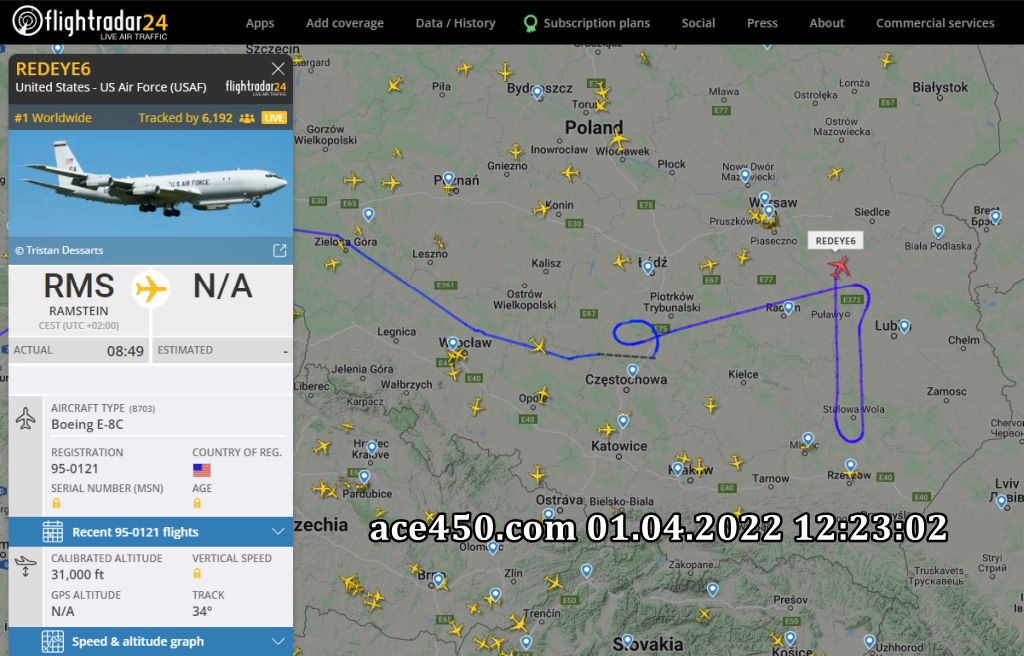Click the yellow LIVE badge
Viewport: 1024px width, 656px height.
pos(274,118)
